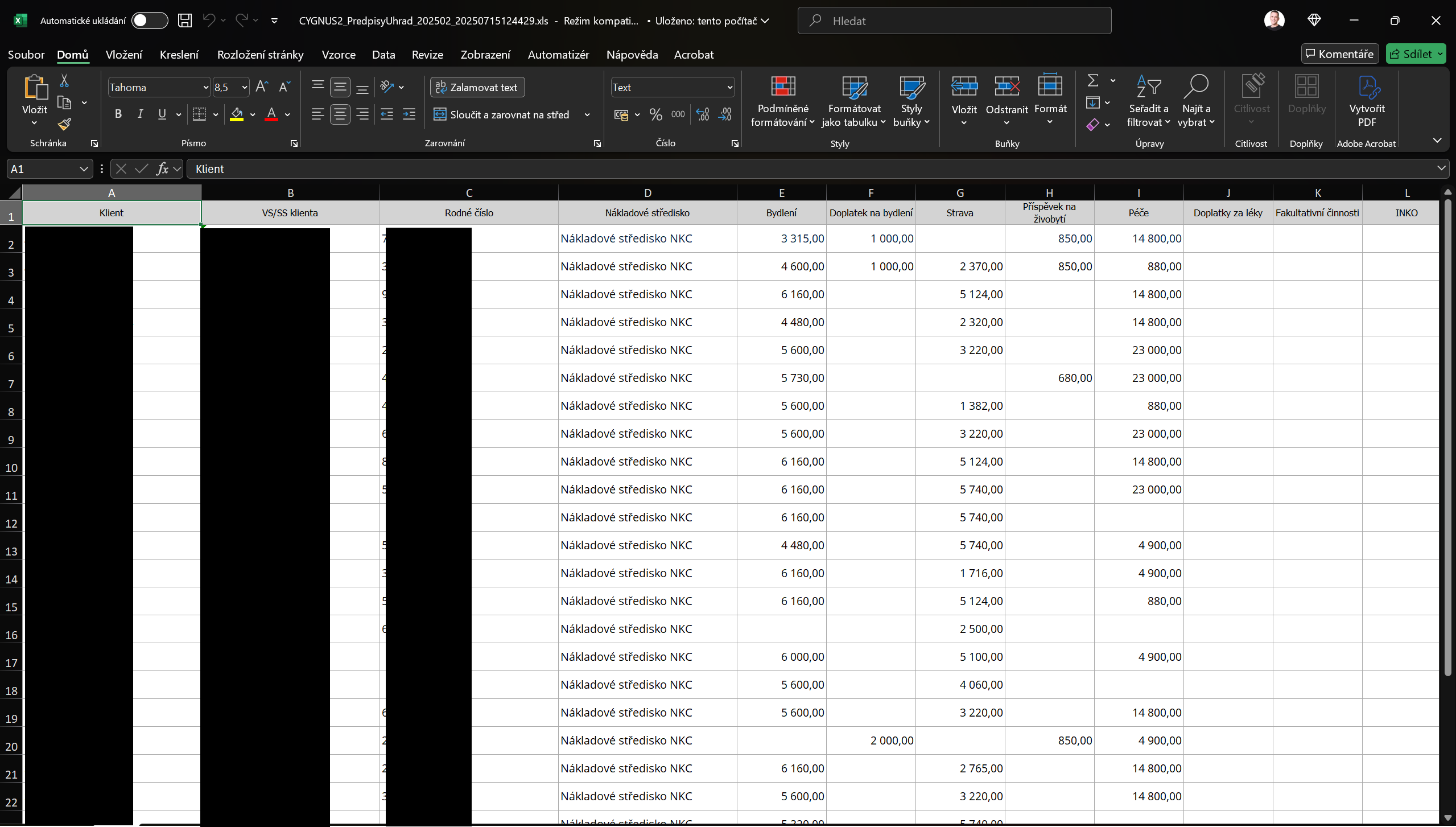The width and height of the screenshot is (1456, 827).
Task: Toggle the Automatické ukládání switch
Action: [x=149, y=20]
